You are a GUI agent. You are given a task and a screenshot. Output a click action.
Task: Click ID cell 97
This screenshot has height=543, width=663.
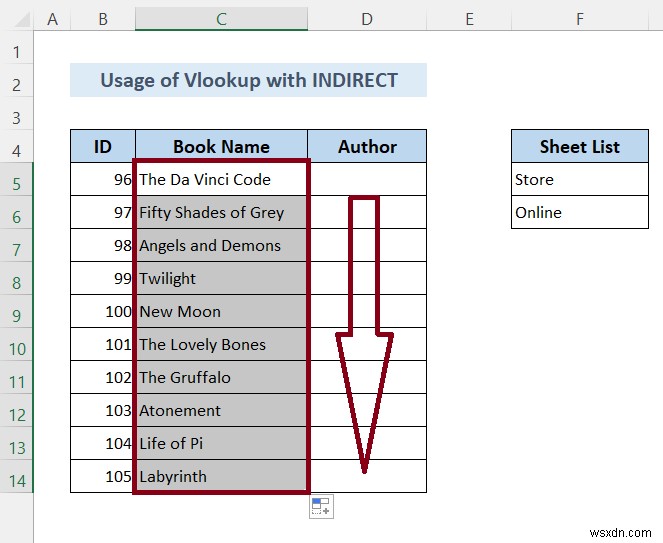103,212
